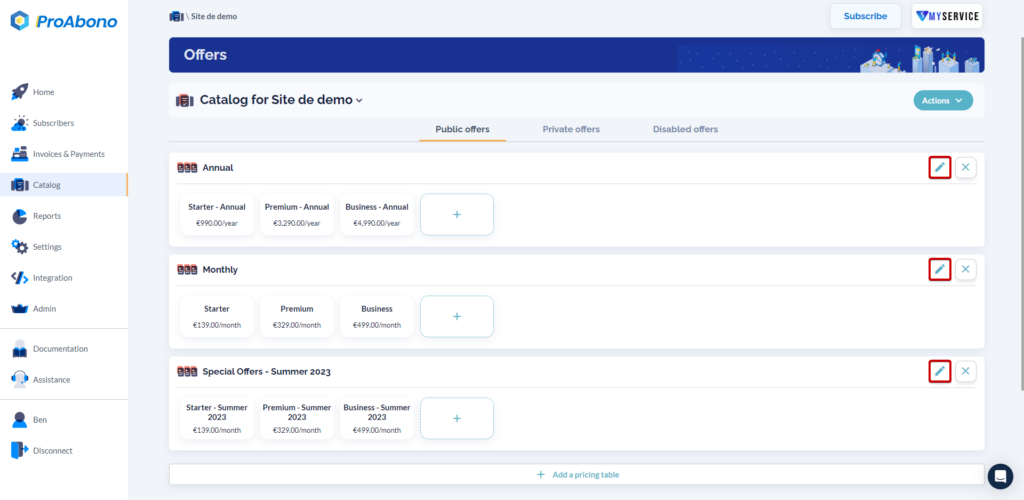The image size is (1024, 500).
Task: Click the Reports pie chart icon
Action: 20,216
